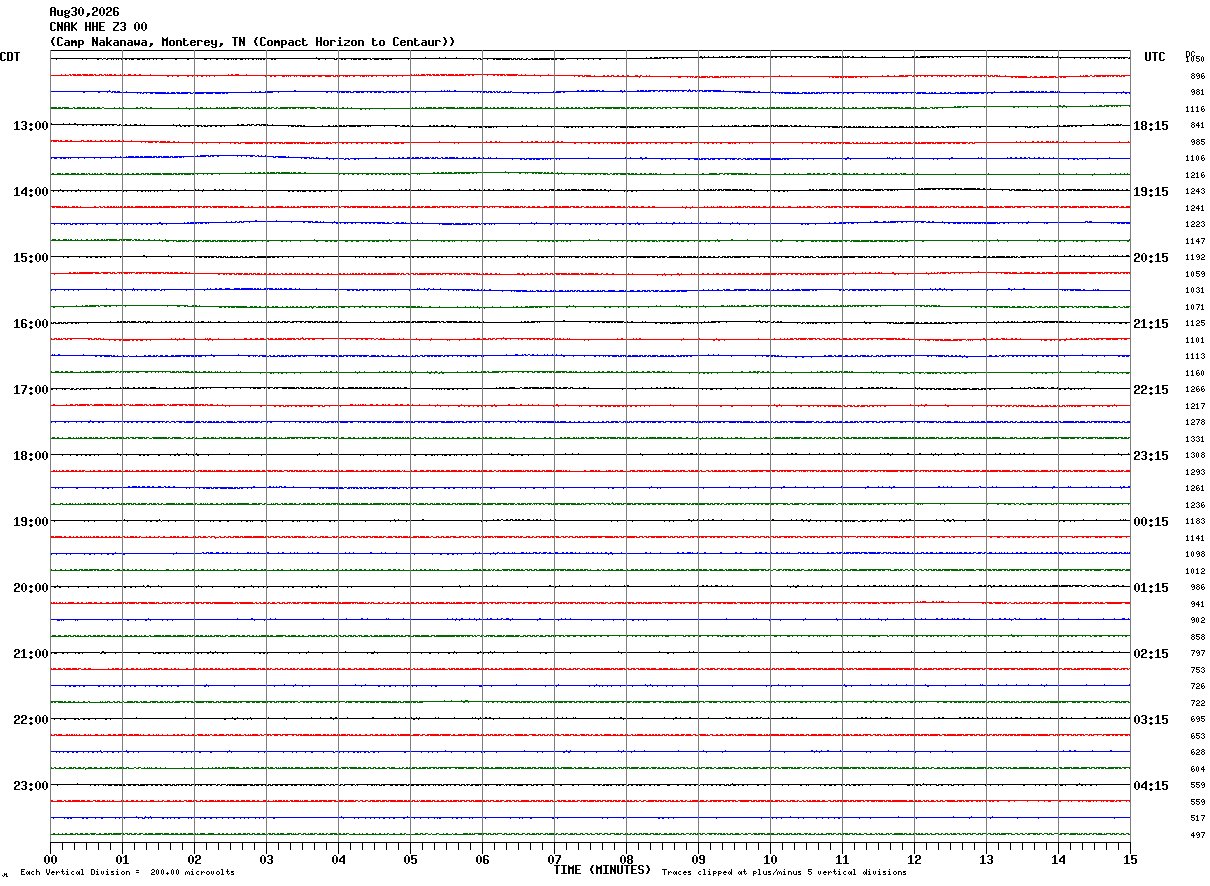The image size is (1210, 886).
Task: Select minute 10 on the time axis
Action: coord(770,859)
